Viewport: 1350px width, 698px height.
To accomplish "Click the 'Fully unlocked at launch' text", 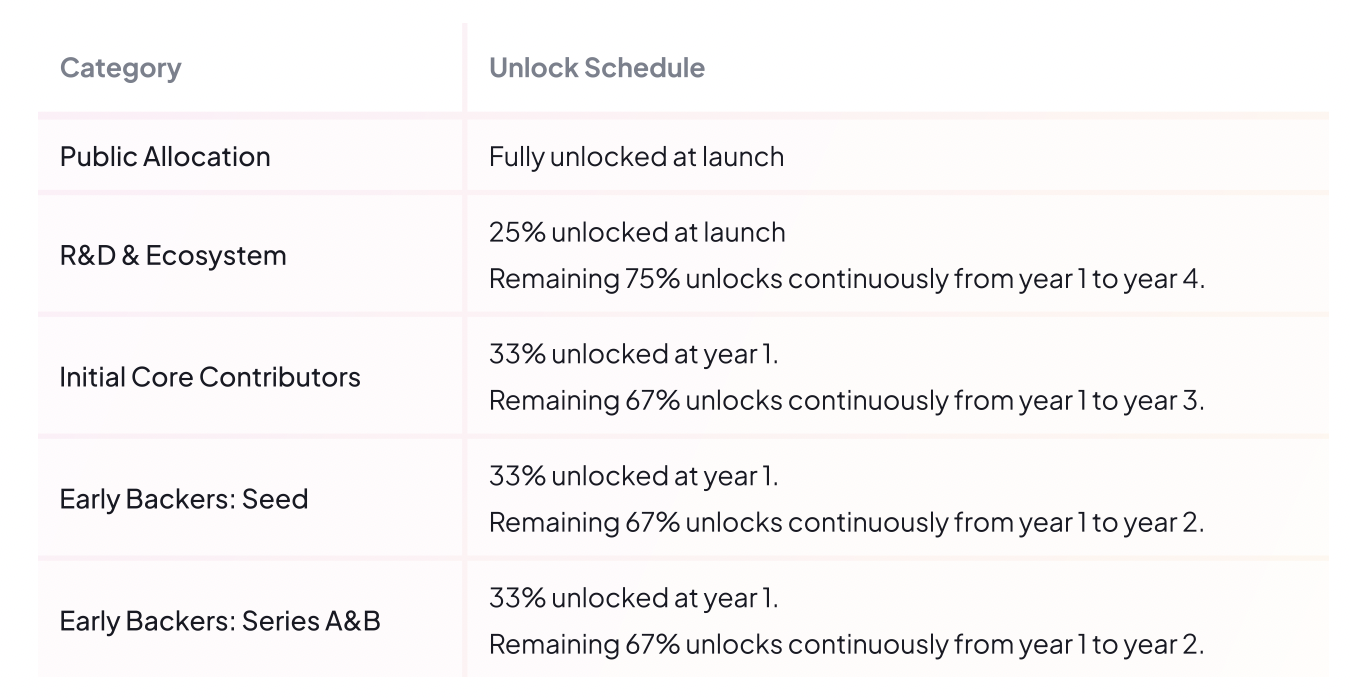I will [636, 157].
